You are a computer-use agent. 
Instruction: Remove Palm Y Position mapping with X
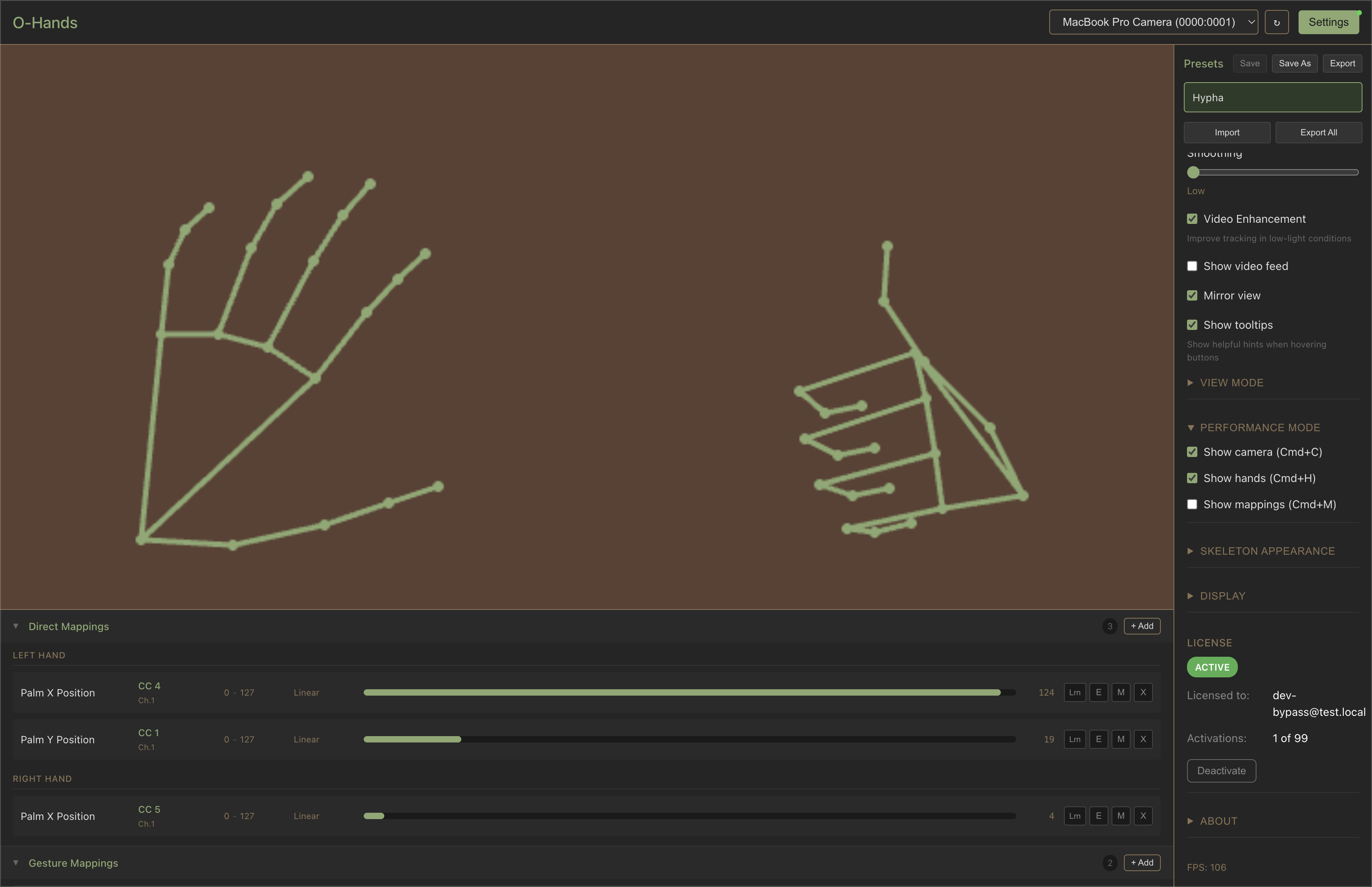1143,739
